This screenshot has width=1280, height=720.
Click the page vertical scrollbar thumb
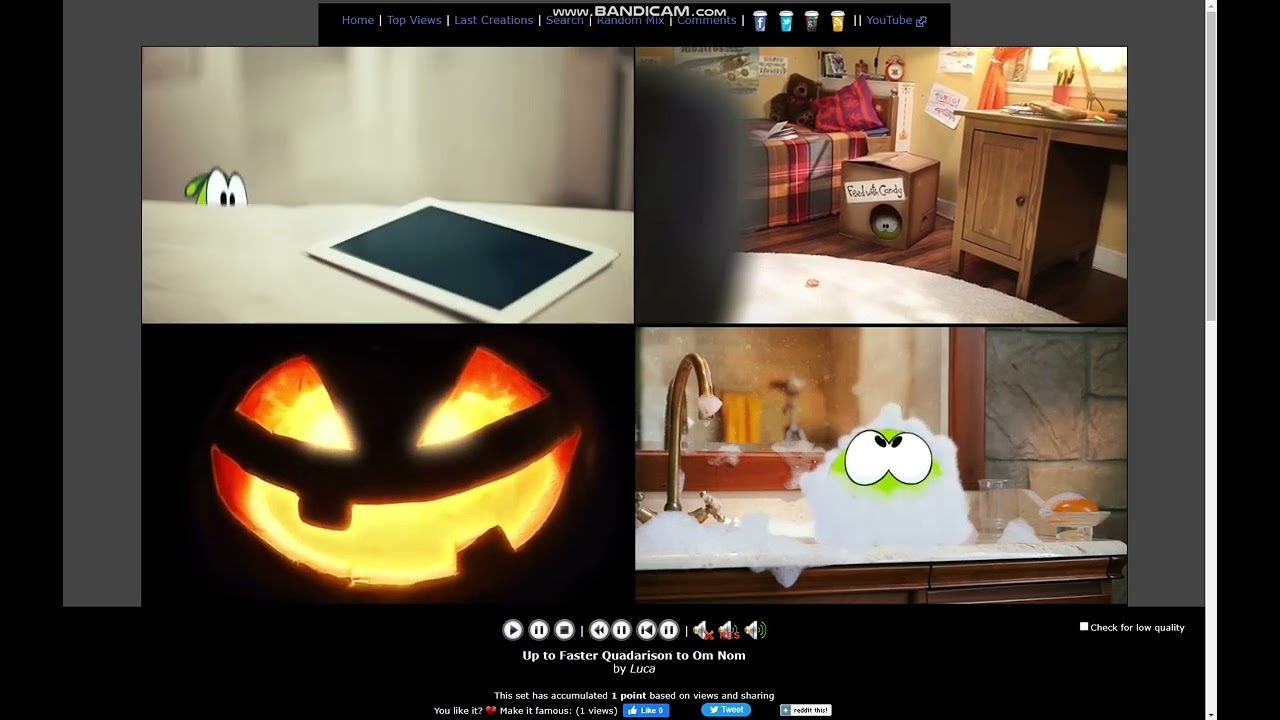[x=1211, y=167]
